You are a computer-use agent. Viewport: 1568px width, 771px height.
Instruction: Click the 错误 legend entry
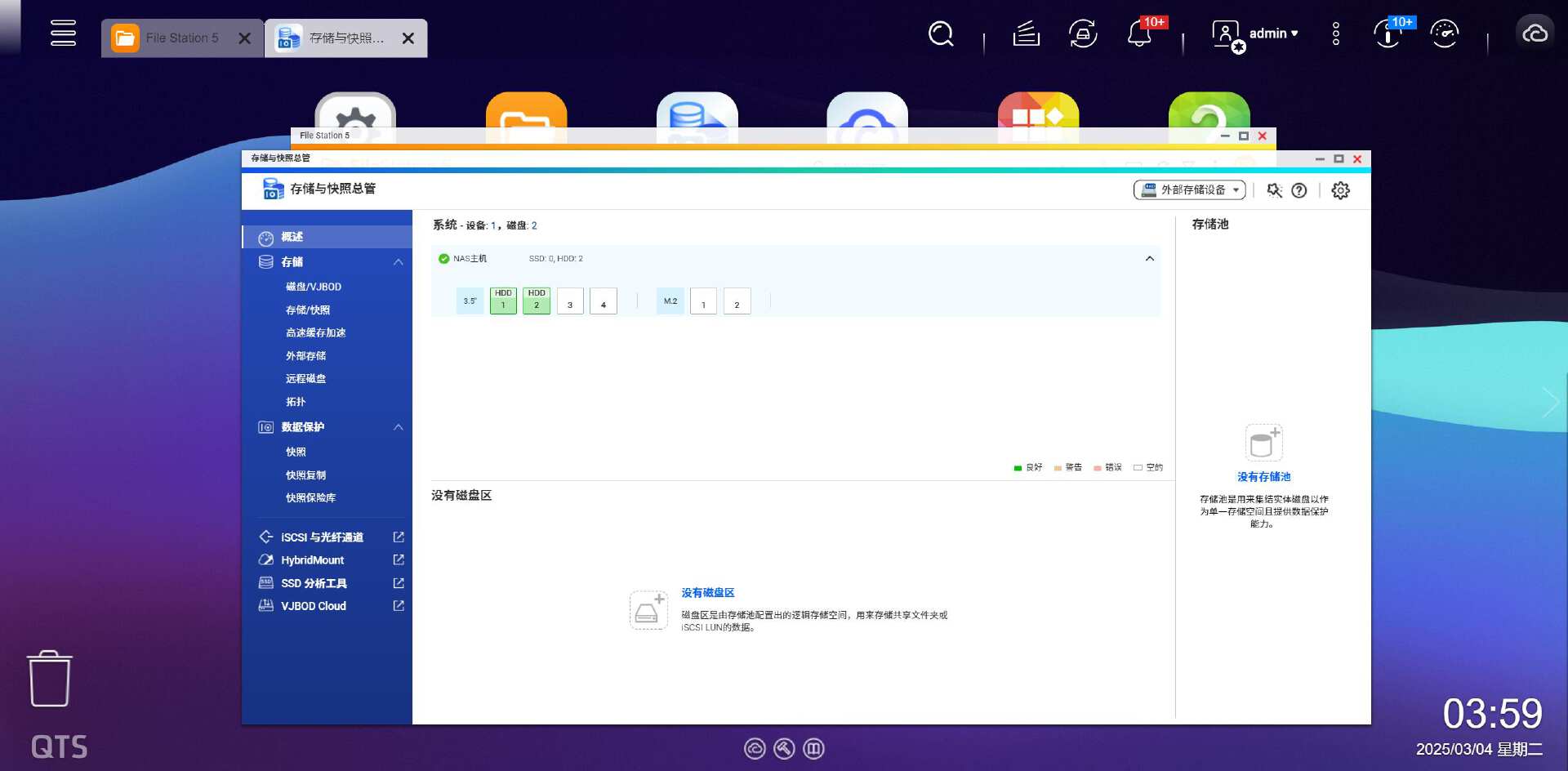tap(1108, 468)
